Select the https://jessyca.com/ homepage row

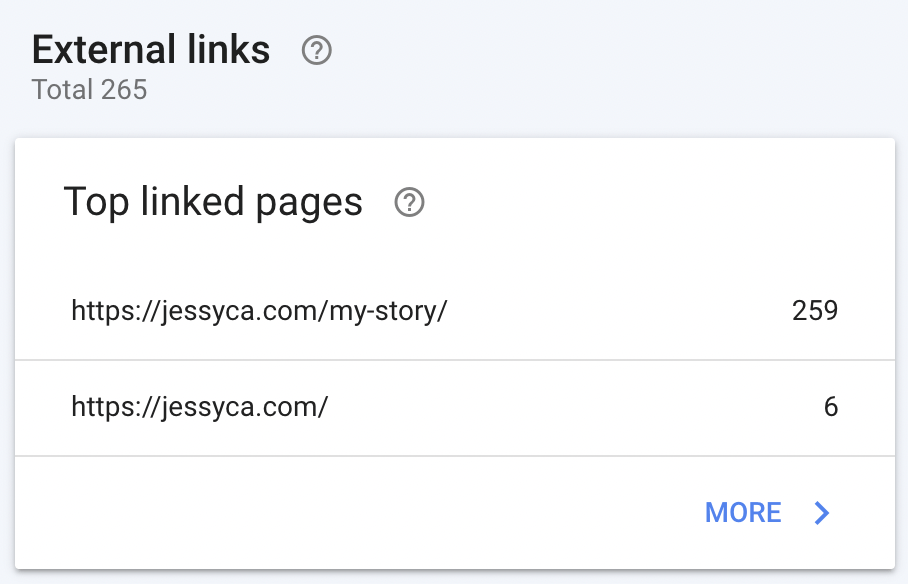[x=455, y=408]
